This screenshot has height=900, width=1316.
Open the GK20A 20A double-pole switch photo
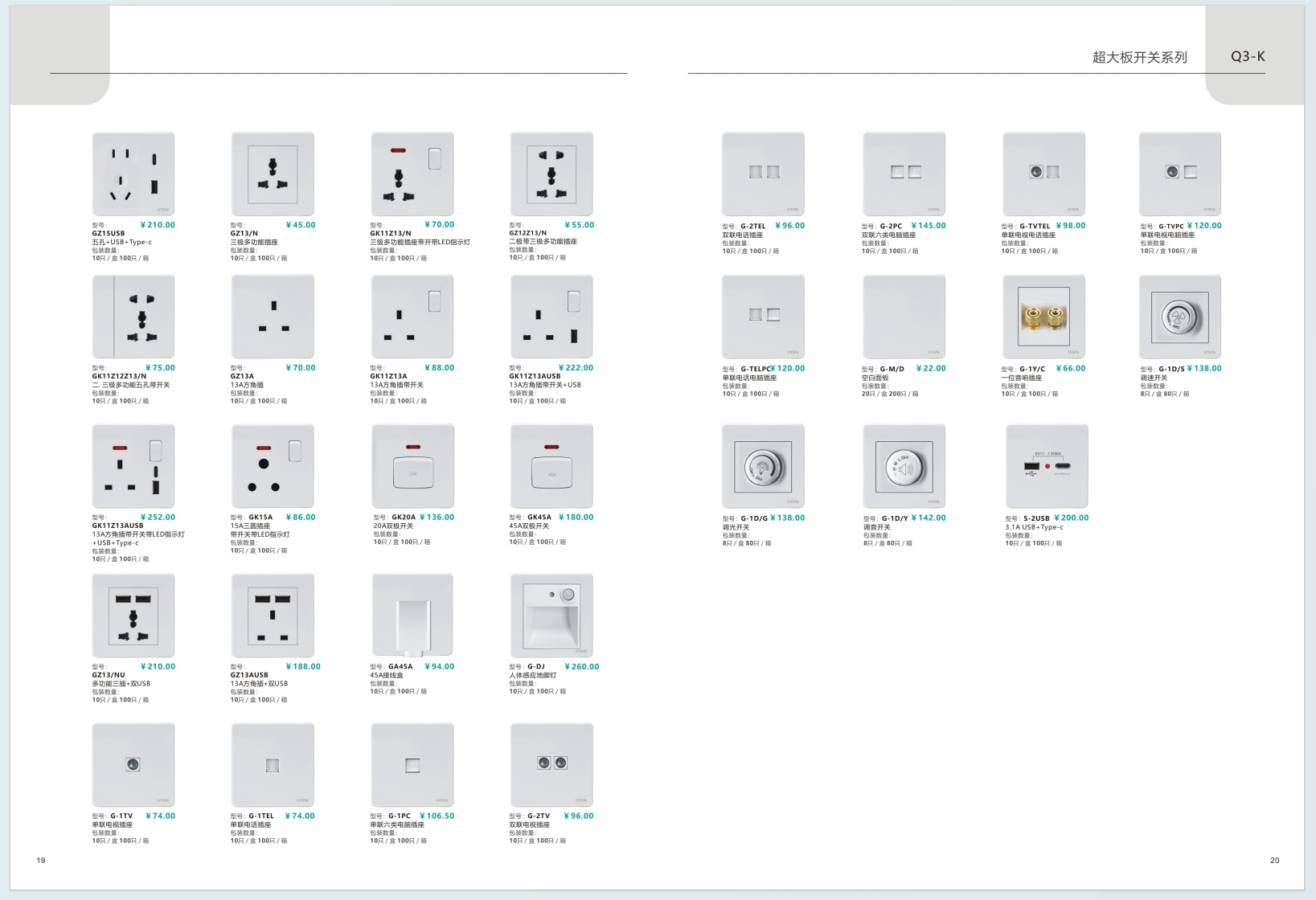[412, 466]
